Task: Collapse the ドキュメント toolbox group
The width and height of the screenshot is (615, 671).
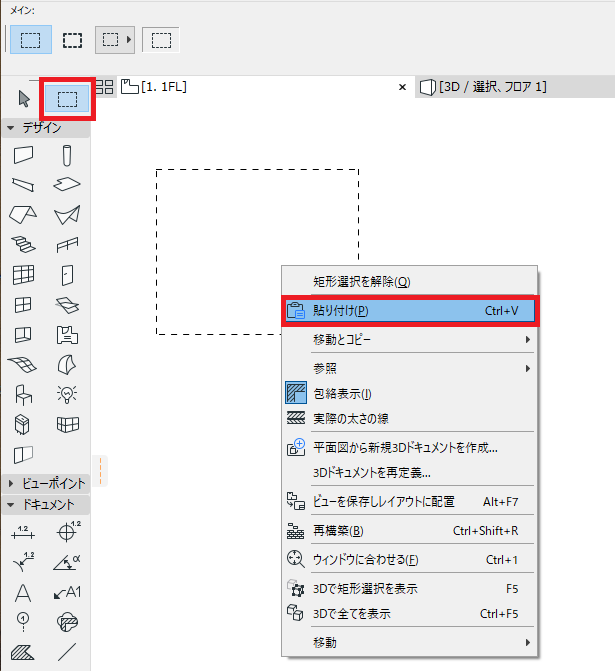Action: click(11, 505)
